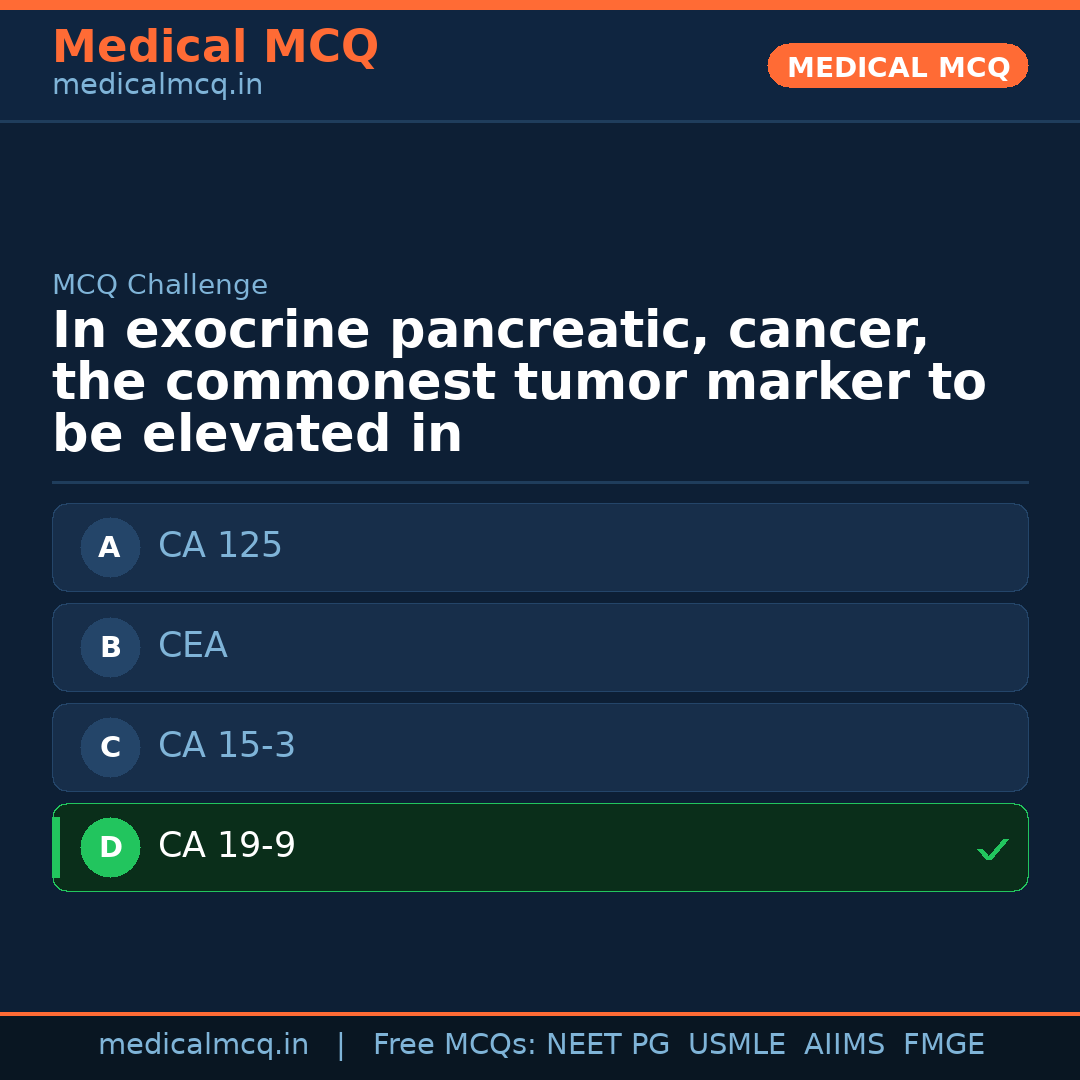Click the orange MEDICAL MCQ badge

(897, 67)
